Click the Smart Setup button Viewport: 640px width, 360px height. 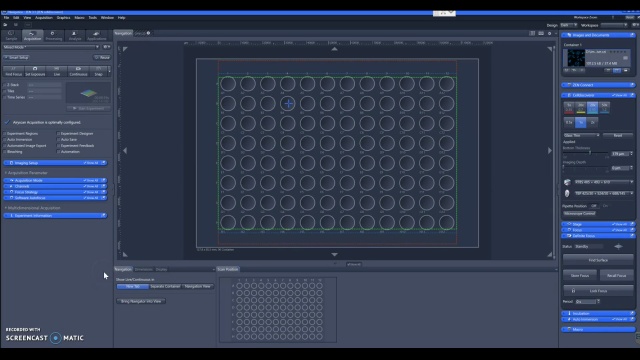(17, 58)
